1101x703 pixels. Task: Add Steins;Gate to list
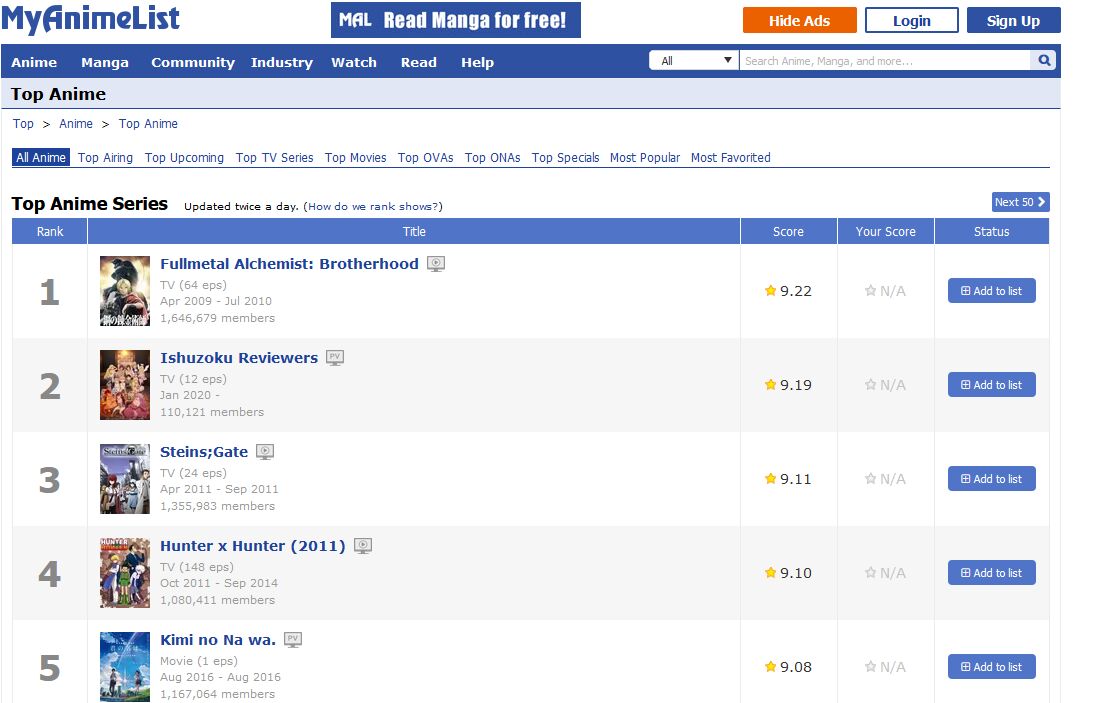tap(991, 479)
